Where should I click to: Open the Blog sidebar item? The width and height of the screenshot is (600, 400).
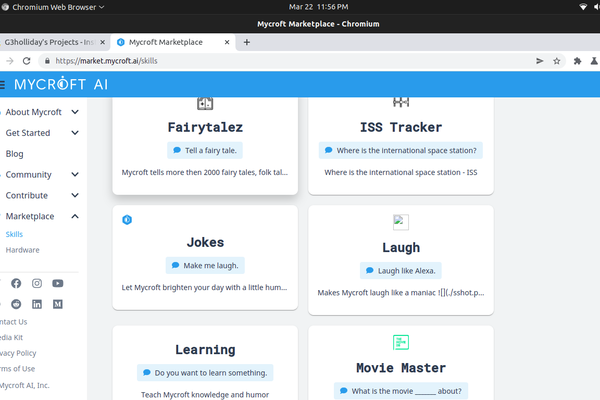pos(15,153)
